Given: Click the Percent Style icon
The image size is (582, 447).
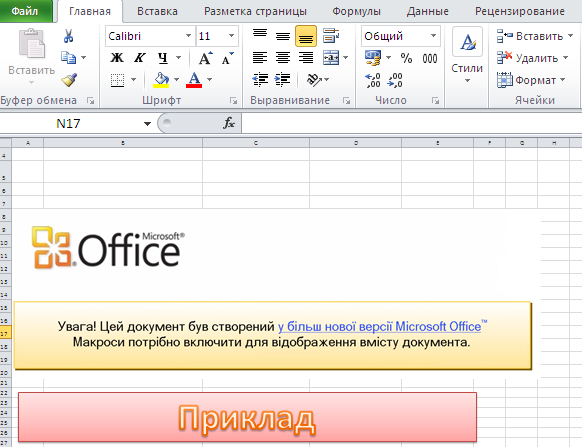Looking at the screenshot, I should 406,58.
